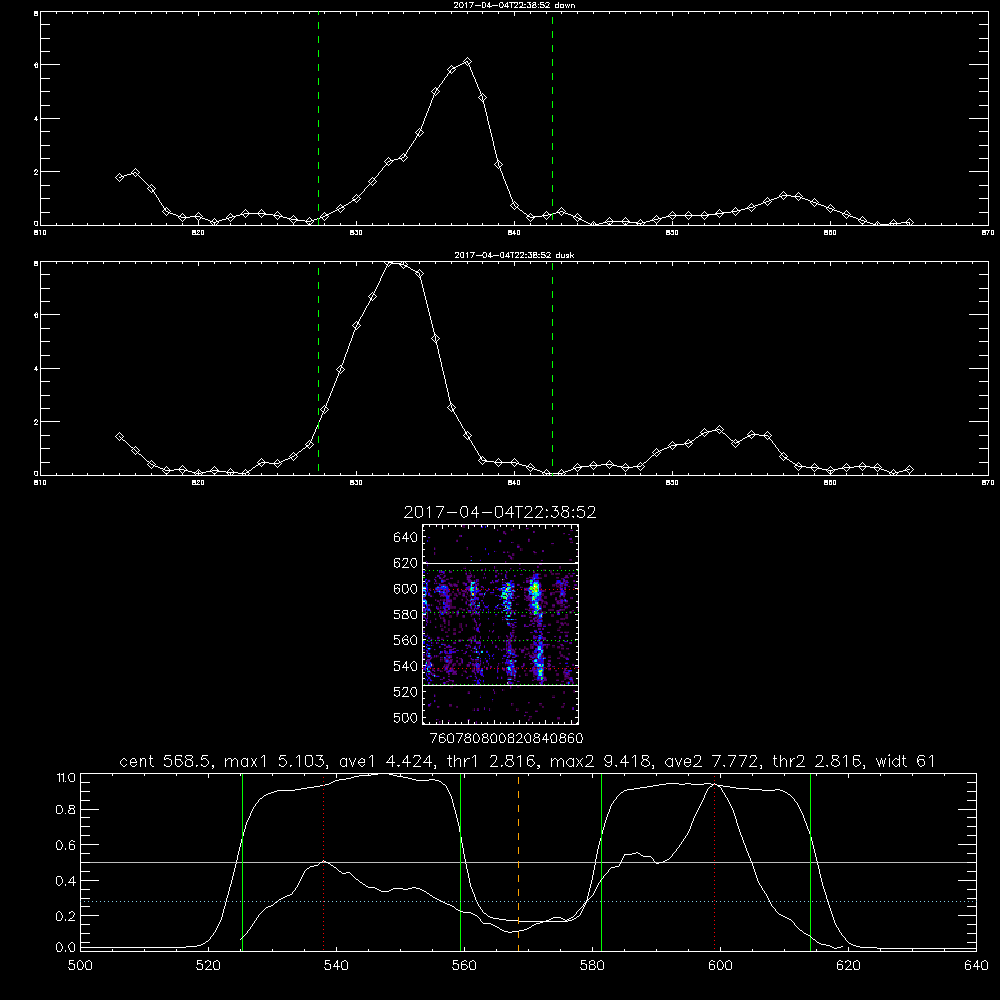
Task: Click x-axis label '540' of bottom plot
Action: pos(336,966)
